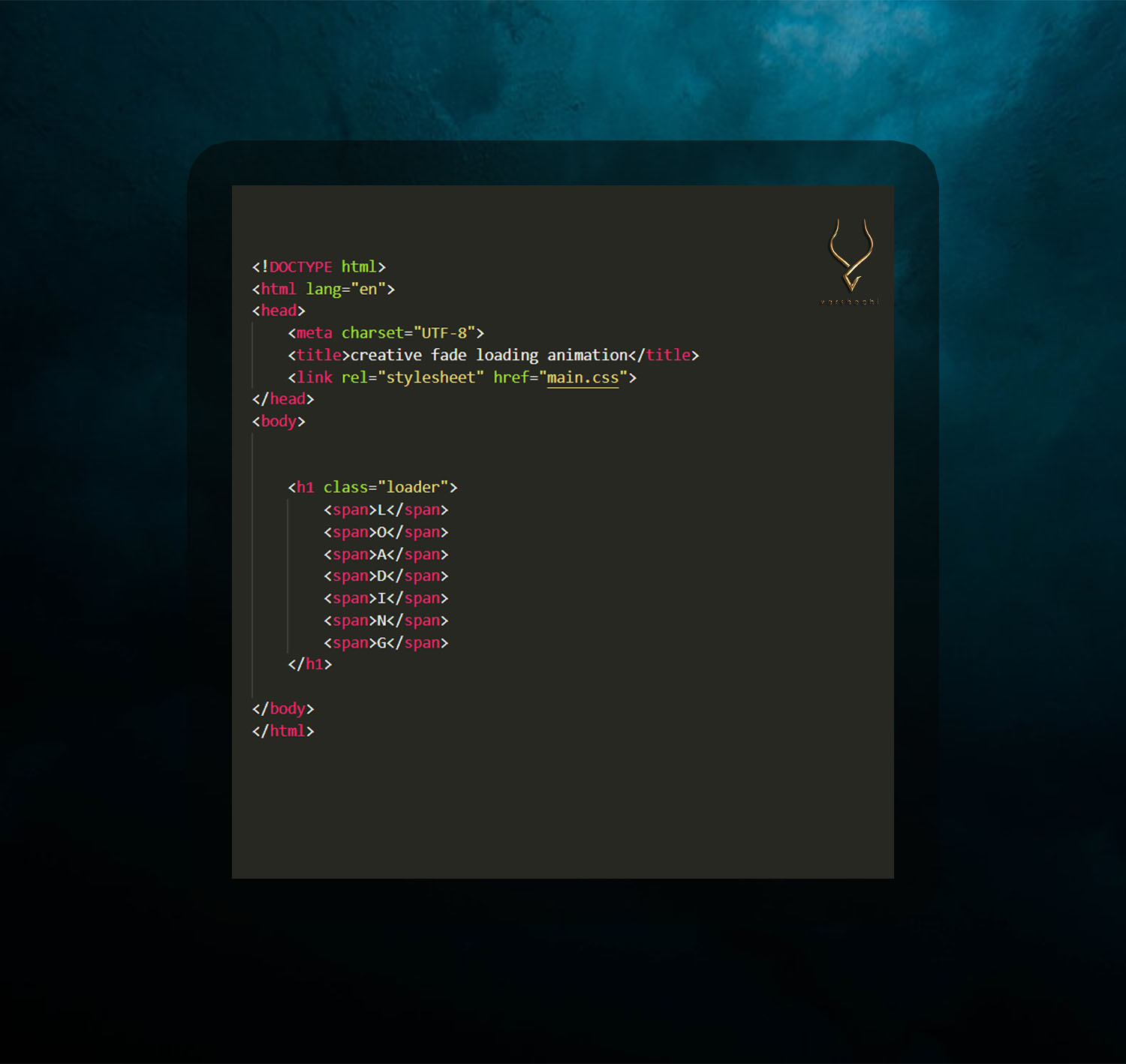The width and height of the screenshot is (1126, 1064).
Task: Click the closing h1 tag
Action: tap(310, 664)
